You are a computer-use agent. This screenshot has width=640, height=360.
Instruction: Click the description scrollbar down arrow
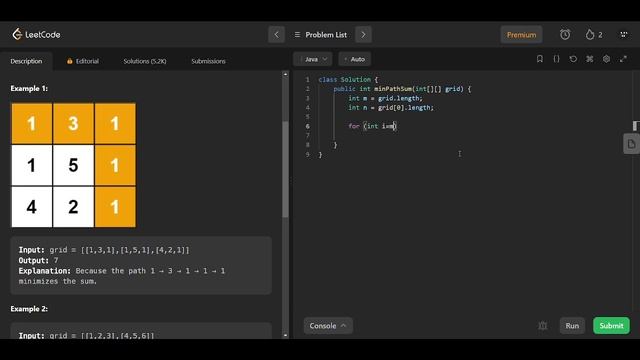285,335
